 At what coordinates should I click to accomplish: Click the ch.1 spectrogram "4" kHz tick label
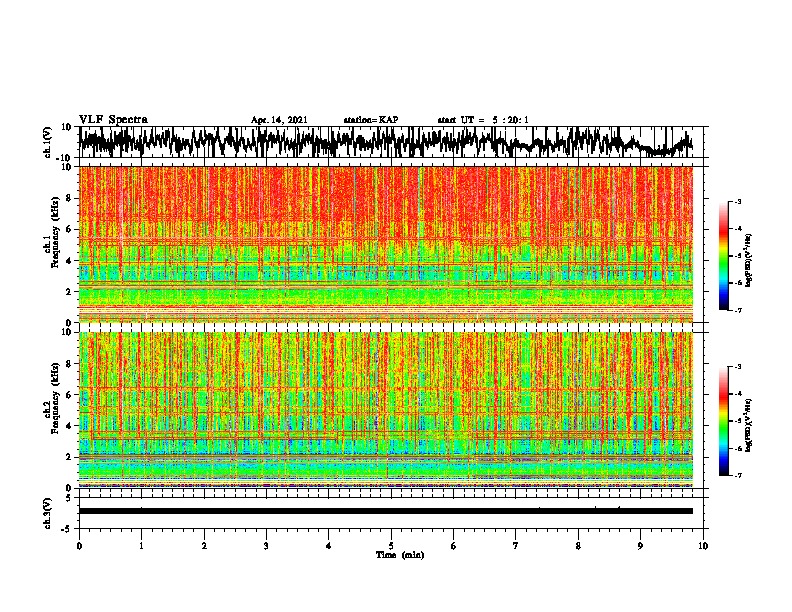[x=69, y=261]
